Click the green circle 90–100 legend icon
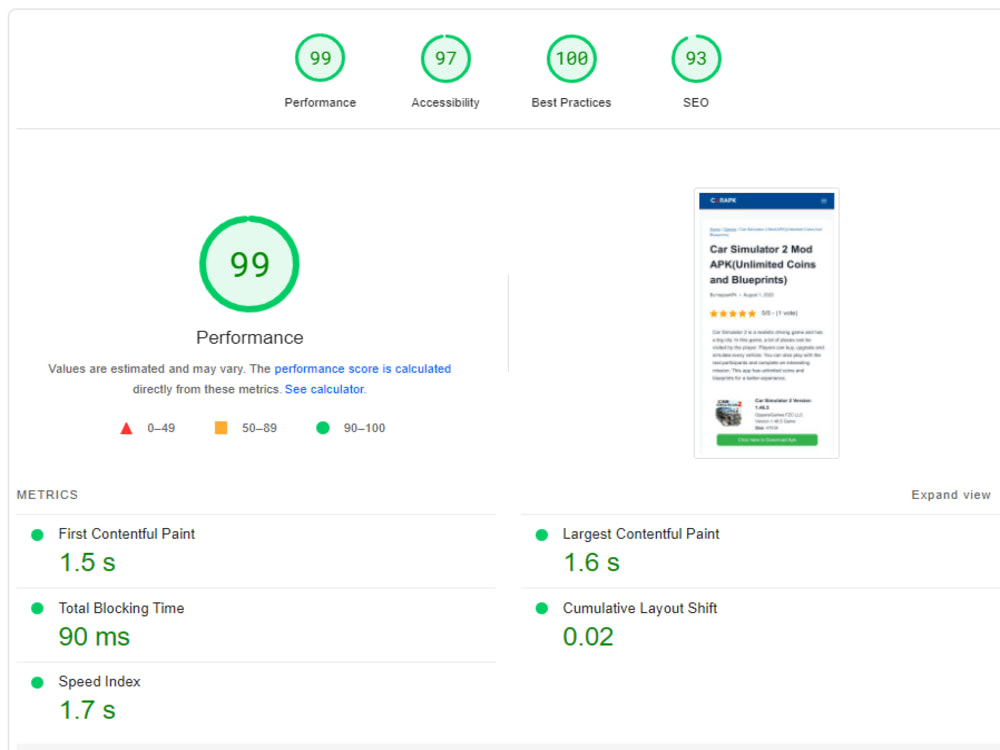This screenshot has width=1000, height=750. (323, 427)
